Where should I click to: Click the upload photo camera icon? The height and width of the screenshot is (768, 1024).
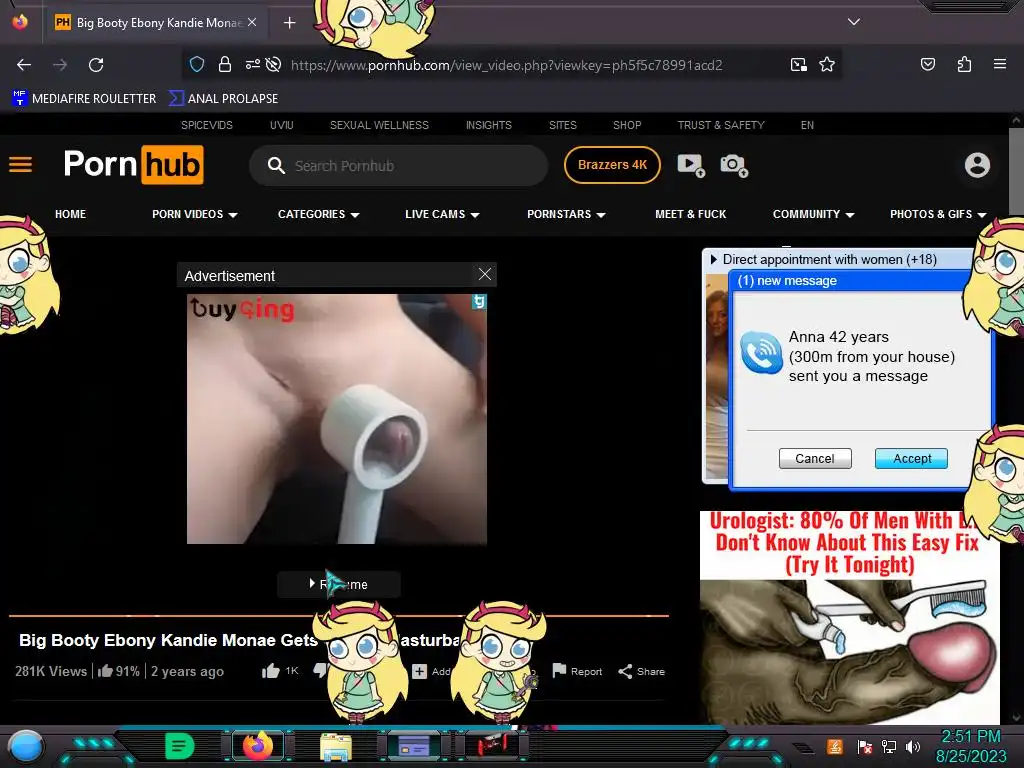[734, 165]
